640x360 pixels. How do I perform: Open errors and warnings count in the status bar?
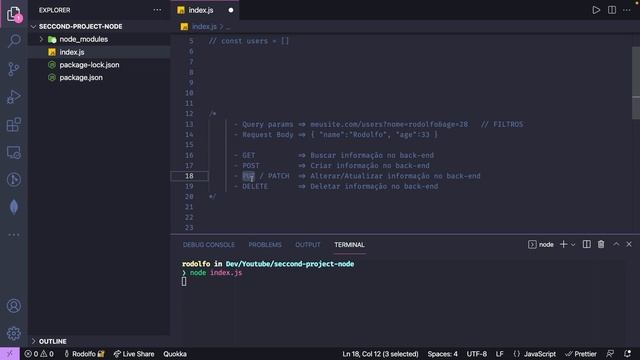39,353
